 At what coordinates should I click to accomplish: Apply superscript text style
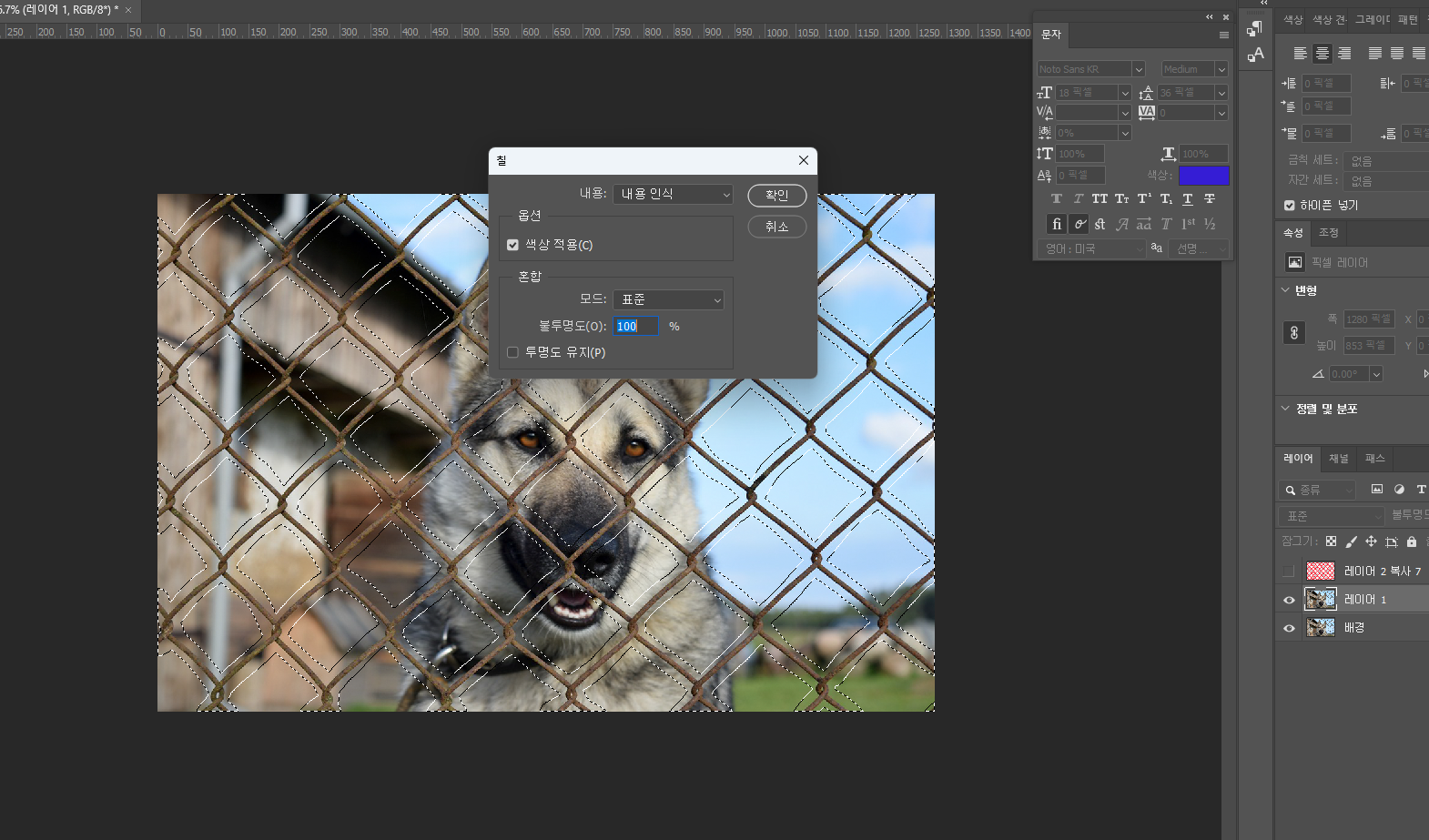tap(1144, 198)
